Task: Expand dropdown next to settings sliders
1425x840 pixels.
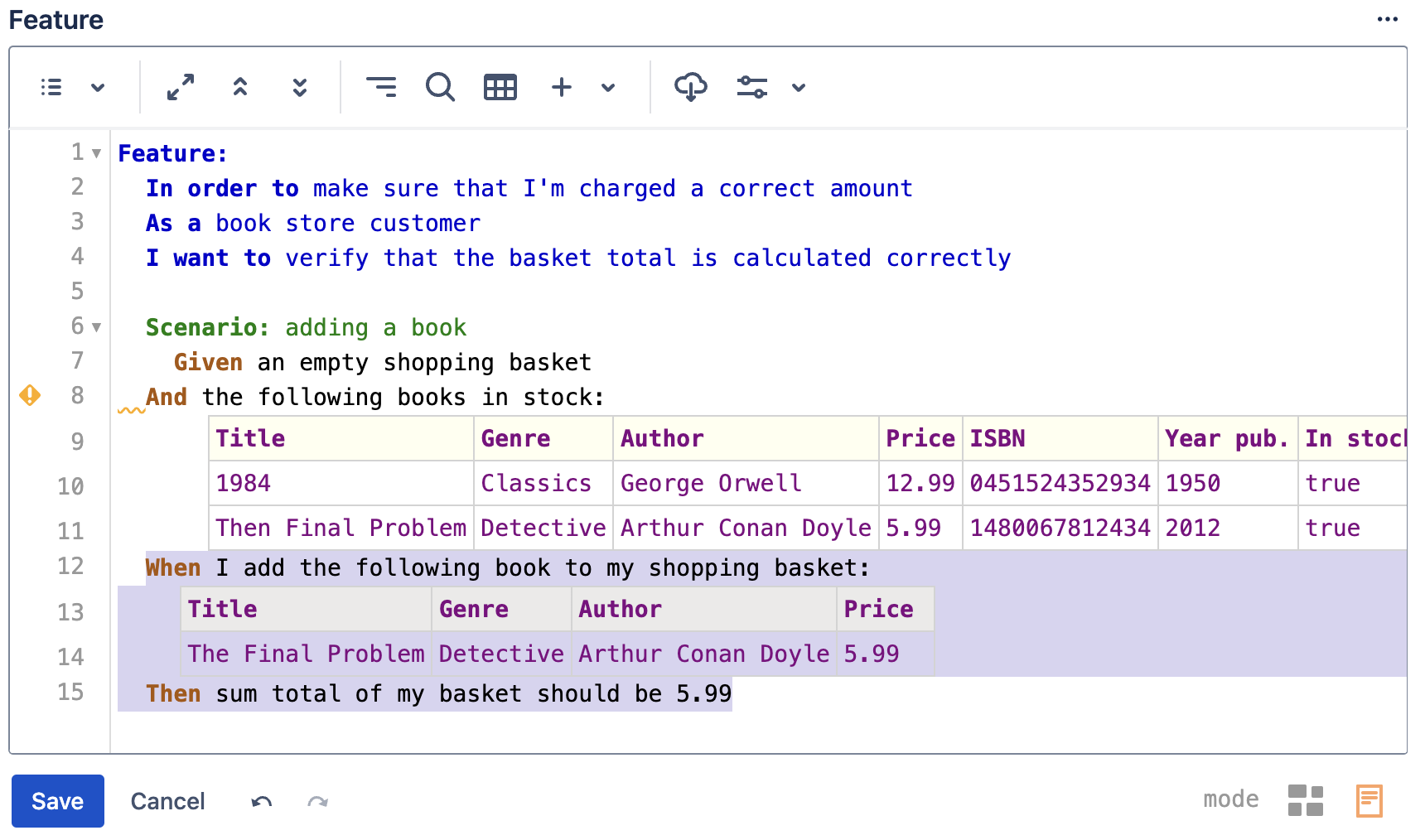Action: tap(799, 87)
